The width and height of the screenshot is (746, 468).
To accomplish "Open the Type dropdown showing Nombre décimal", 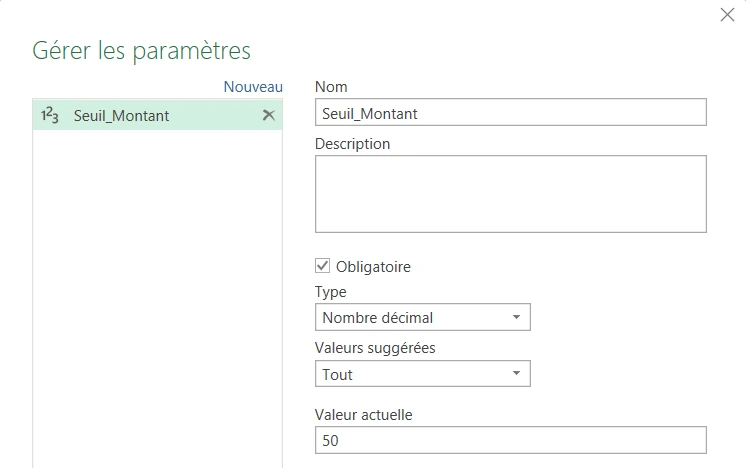I will (422, 317).
